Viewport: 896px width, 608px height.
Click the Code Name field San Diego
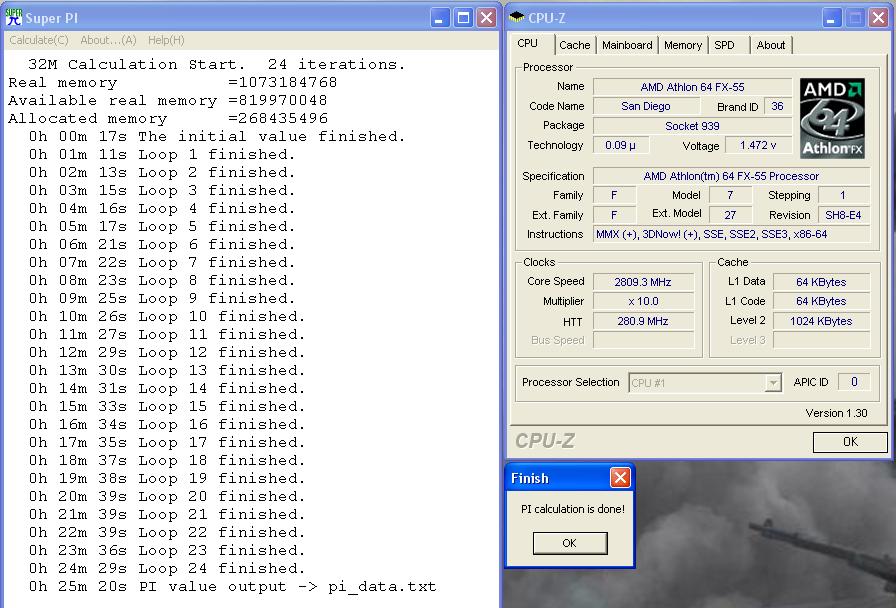(646, 106)
